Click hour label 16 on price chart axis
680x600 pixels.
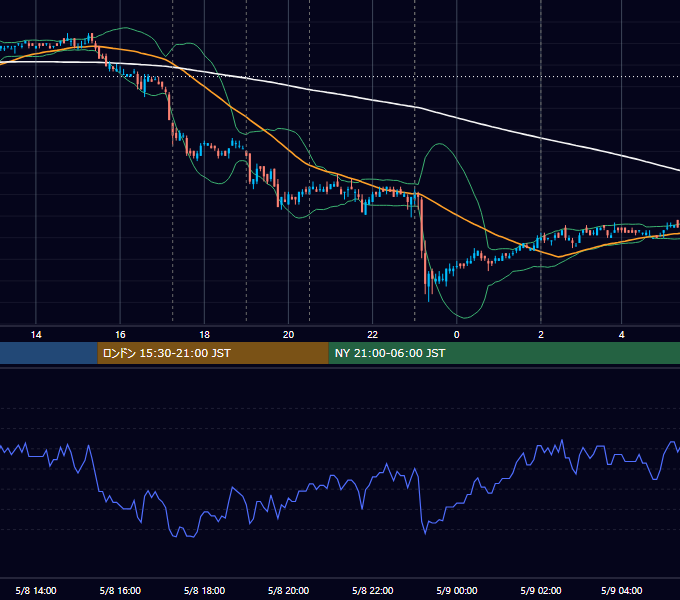(x=120, y=334)
